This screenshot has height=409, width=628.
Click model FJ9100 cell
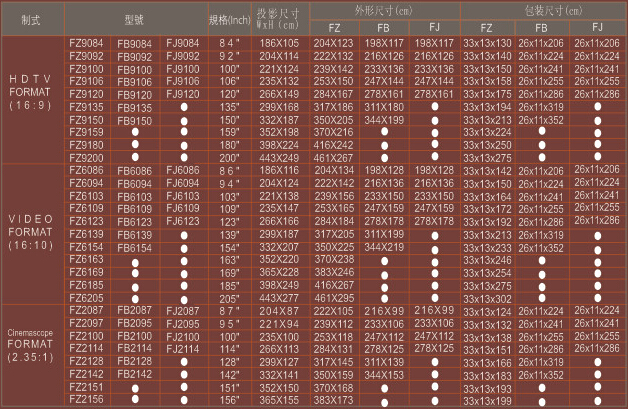pyautogui.click(x=183, y=69)
